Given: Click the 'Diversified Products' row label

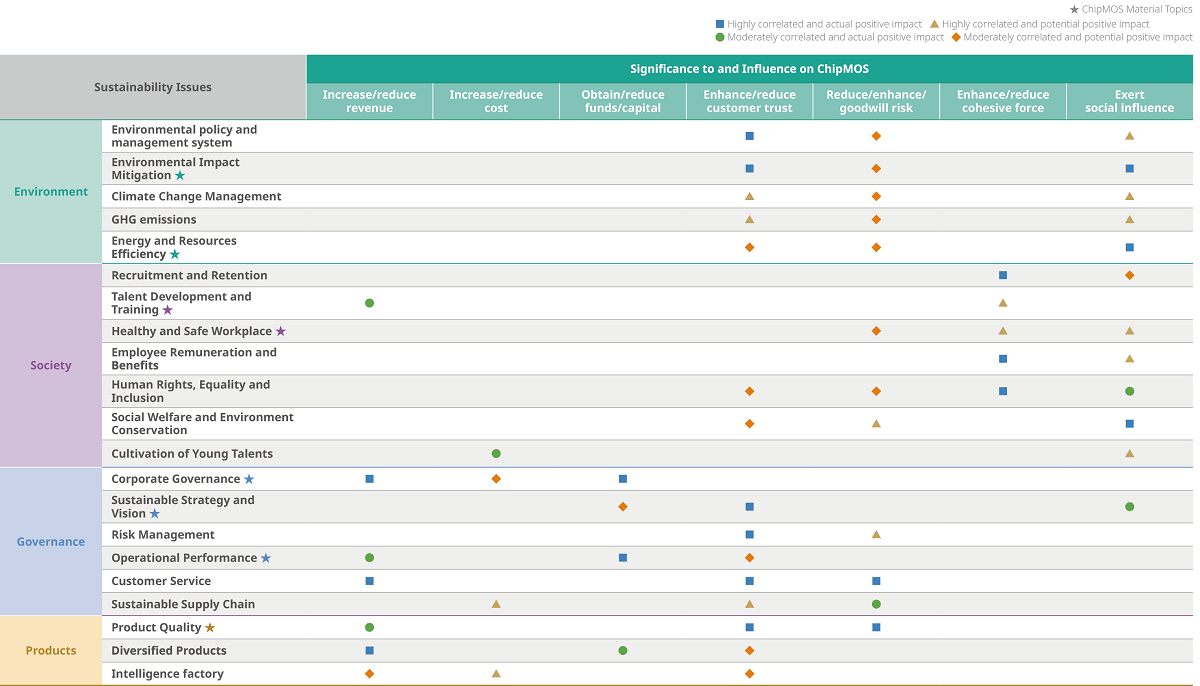Looking at the screenshot, I should coord(169,651).
